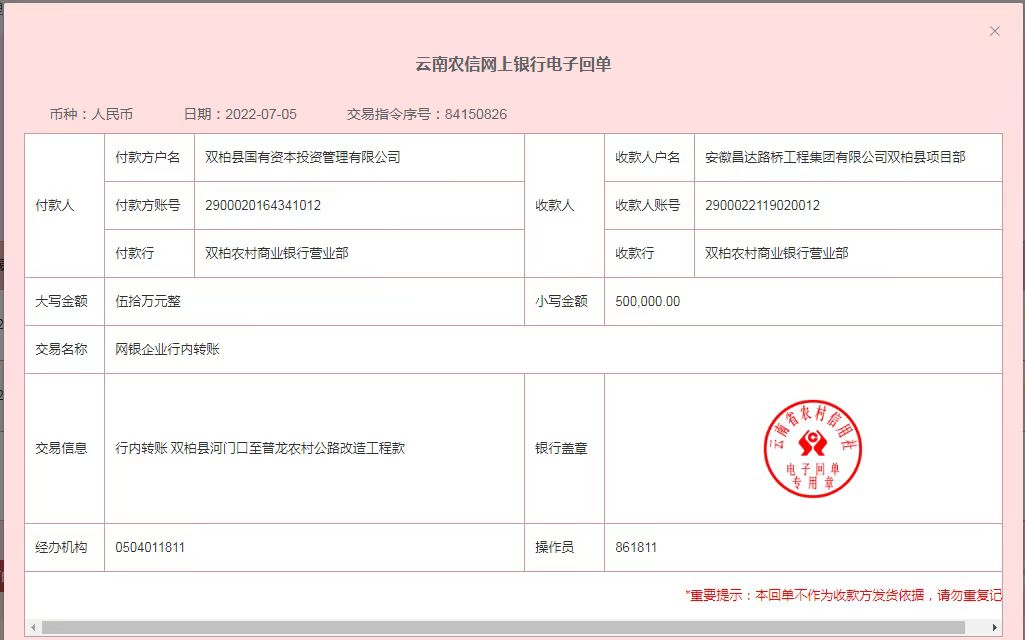Click the red important notice text
1025x640 pixels.
[842, 595]
